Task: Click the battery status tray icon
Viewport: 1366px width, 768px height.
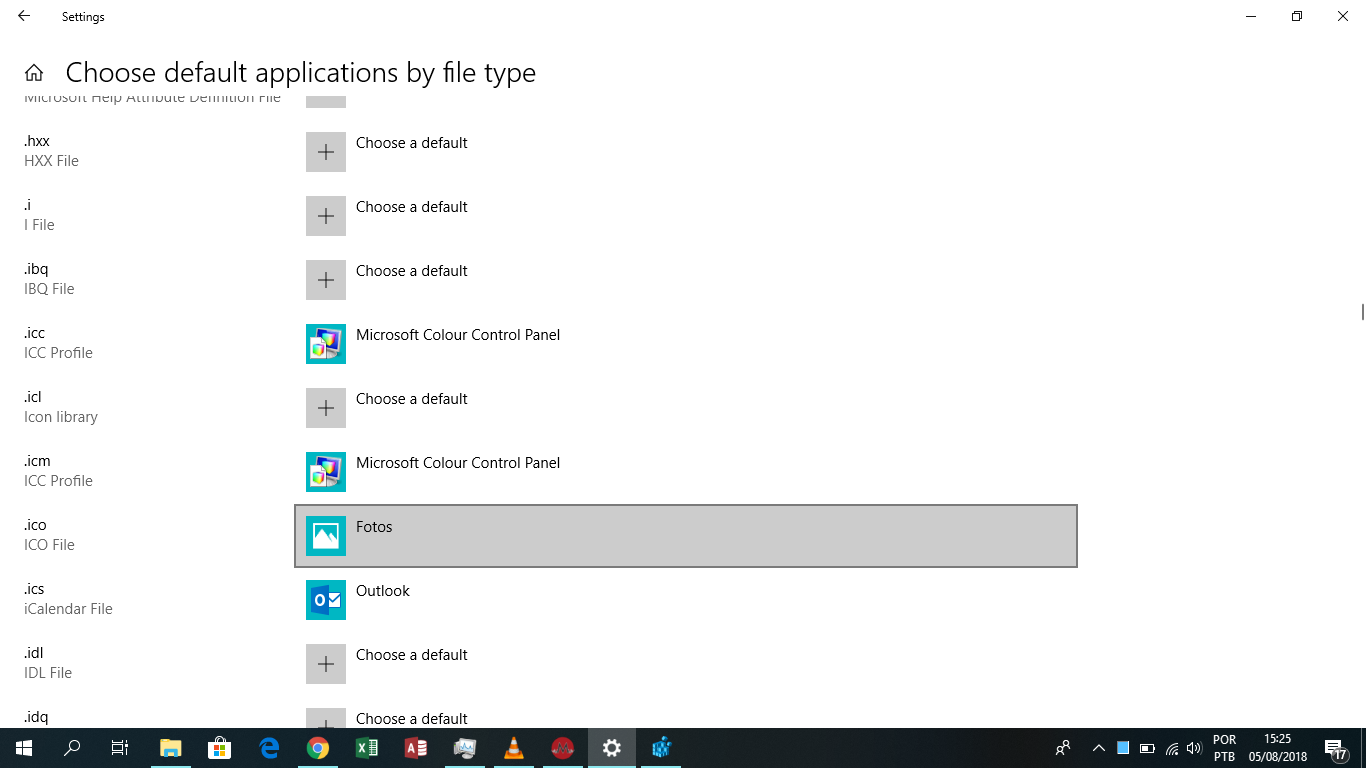Action: [x=1147, y=748]
